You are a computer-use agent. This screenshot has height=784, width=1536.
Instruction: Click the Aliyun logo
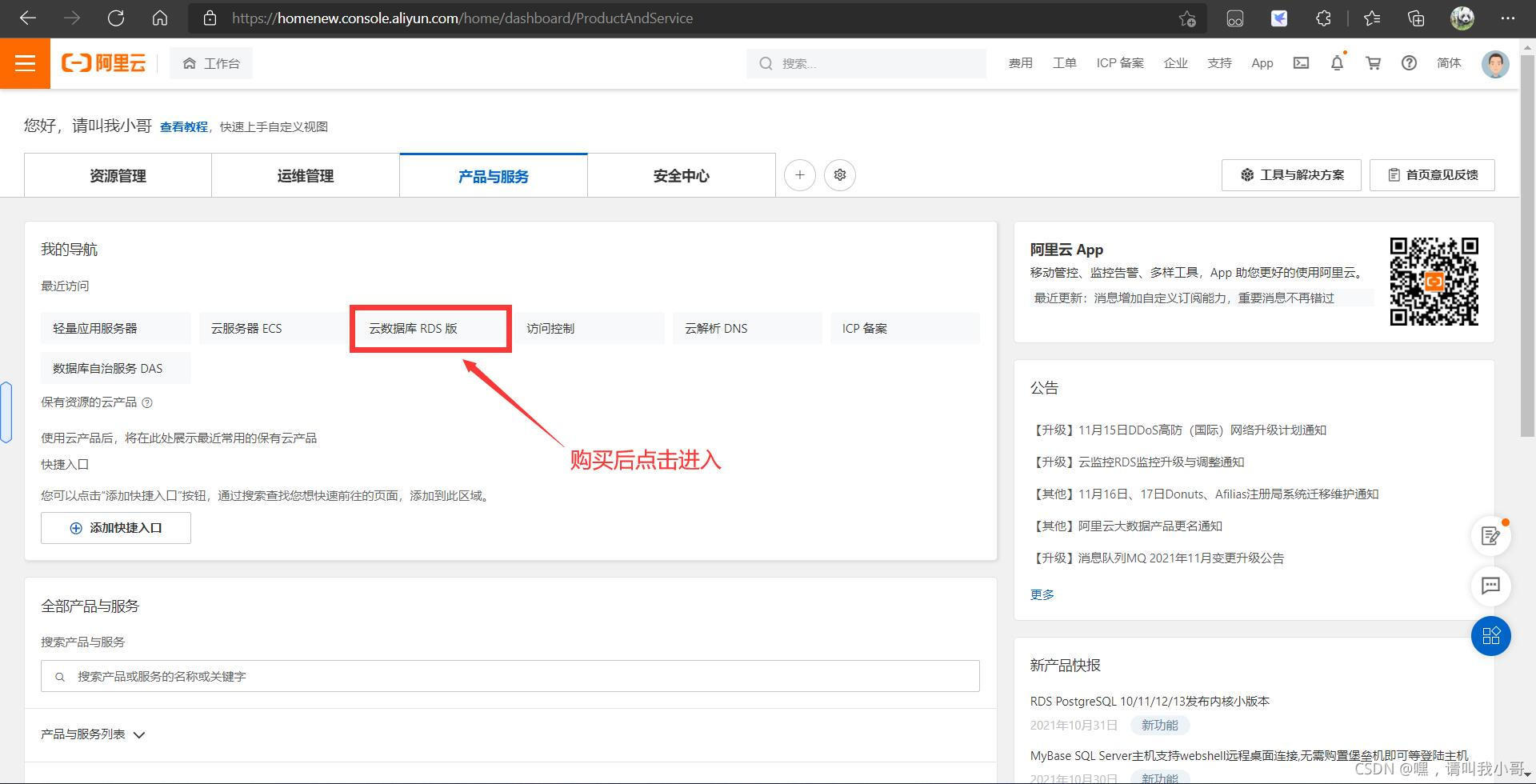104,63
